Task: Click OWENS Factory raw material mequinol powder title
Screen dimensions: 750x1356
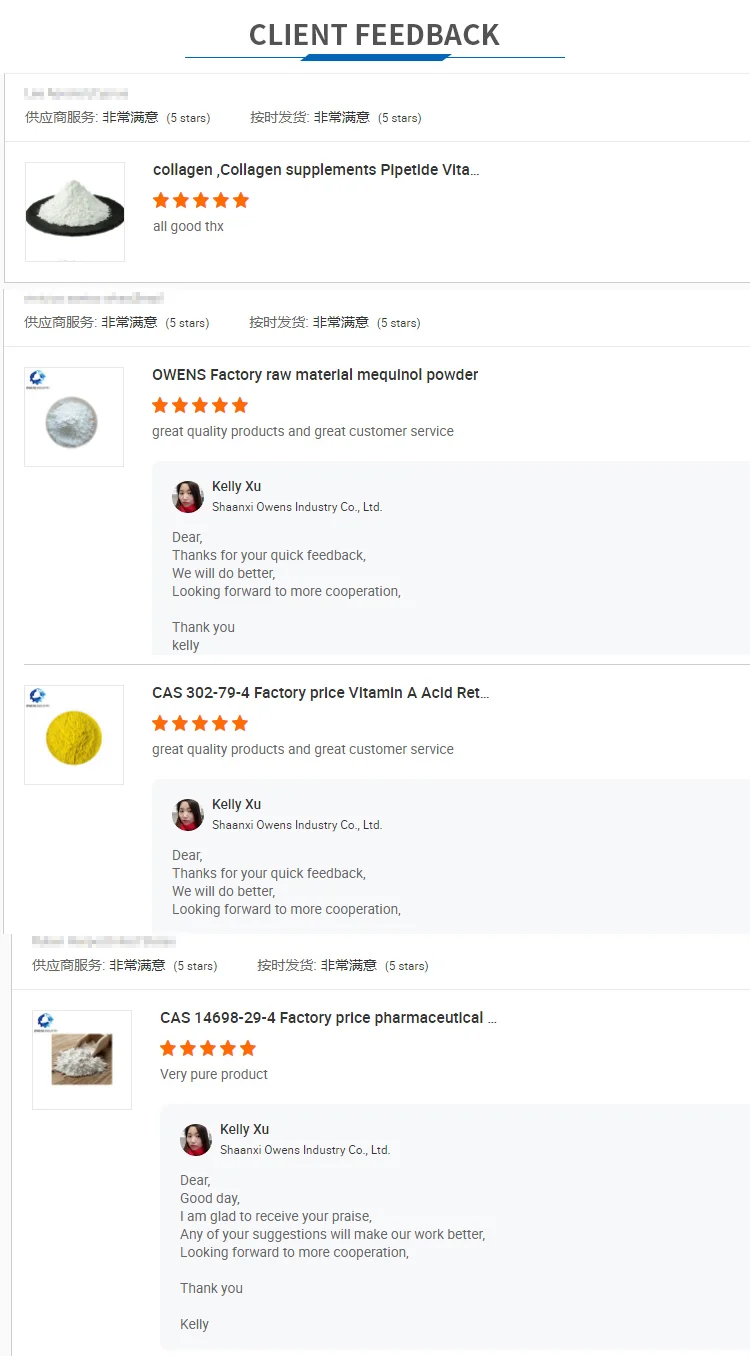Action: (x=315, y=375)
